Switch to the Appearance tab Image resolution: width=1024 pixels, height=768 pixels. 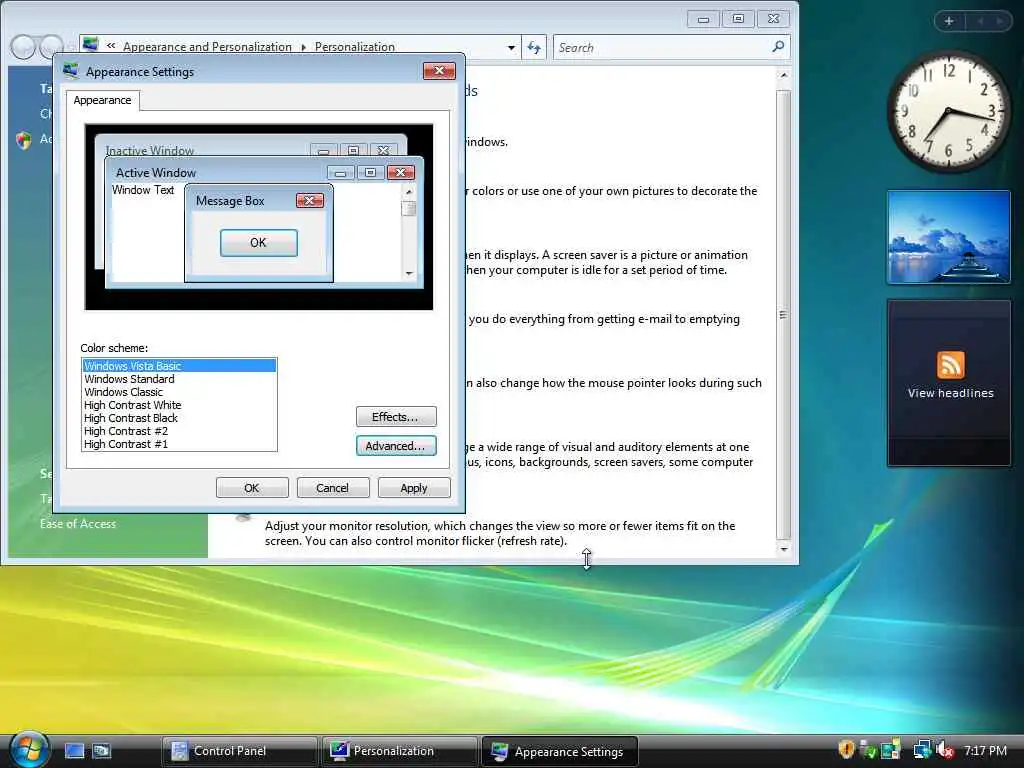pos(103,100)
